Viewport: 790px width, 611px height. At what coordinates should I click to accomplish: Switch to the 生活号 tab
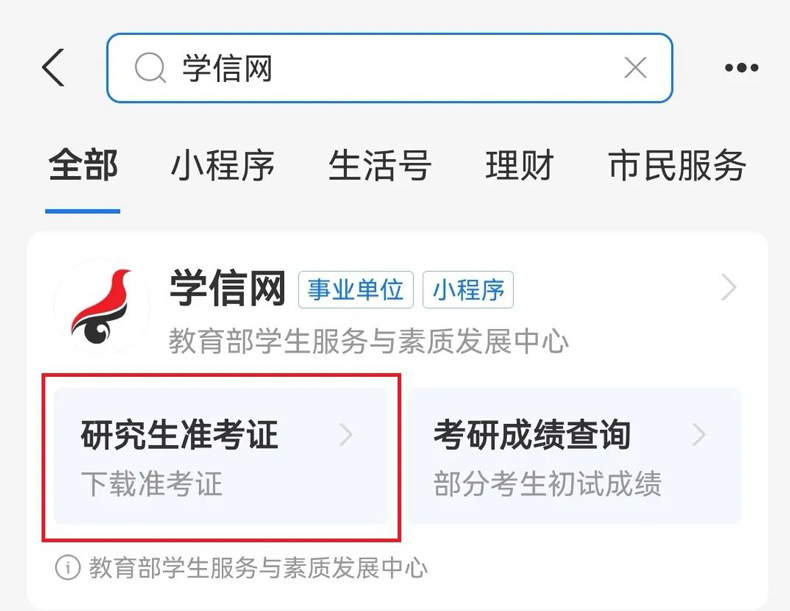[x=380, y=166]
